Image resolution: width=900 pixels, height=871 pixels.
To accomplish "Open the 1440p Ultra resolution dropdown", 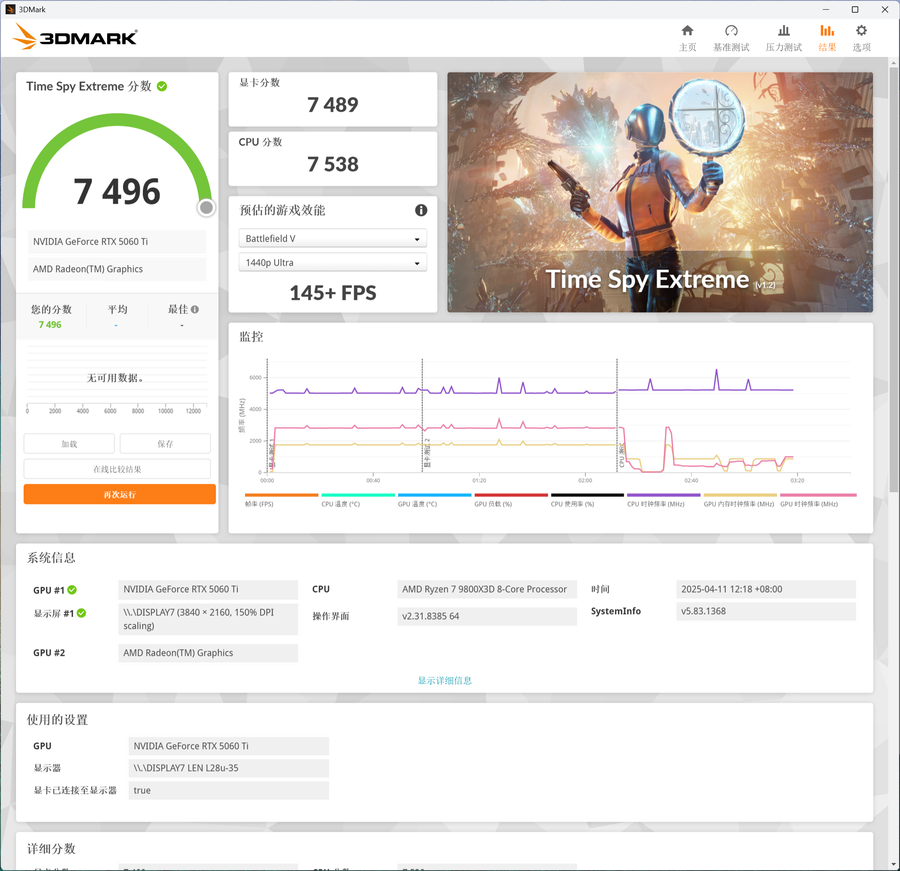I will click(332, 262).
